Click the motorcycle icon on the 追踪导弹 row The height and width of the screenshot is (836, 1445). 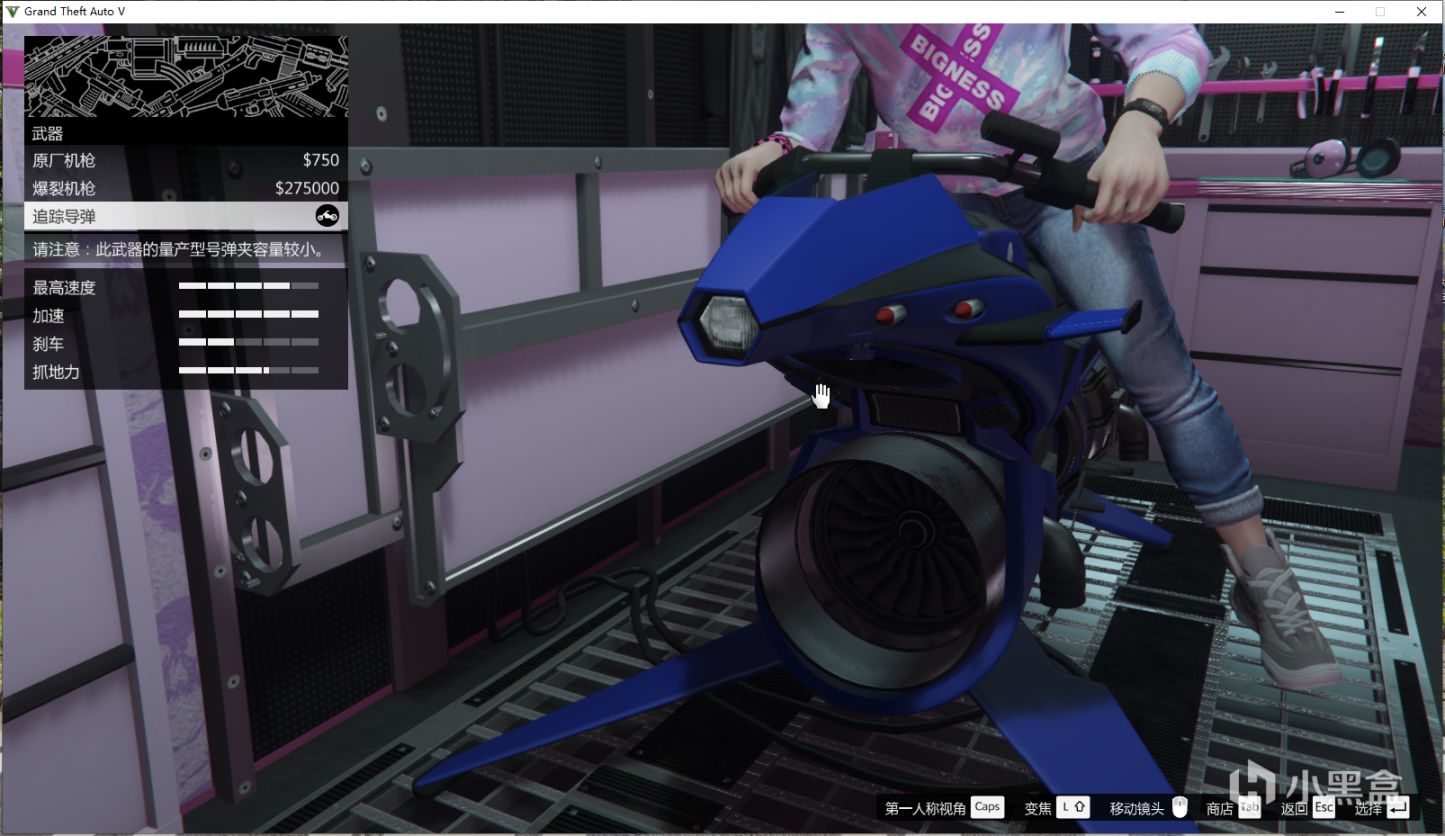coord(327,216)
